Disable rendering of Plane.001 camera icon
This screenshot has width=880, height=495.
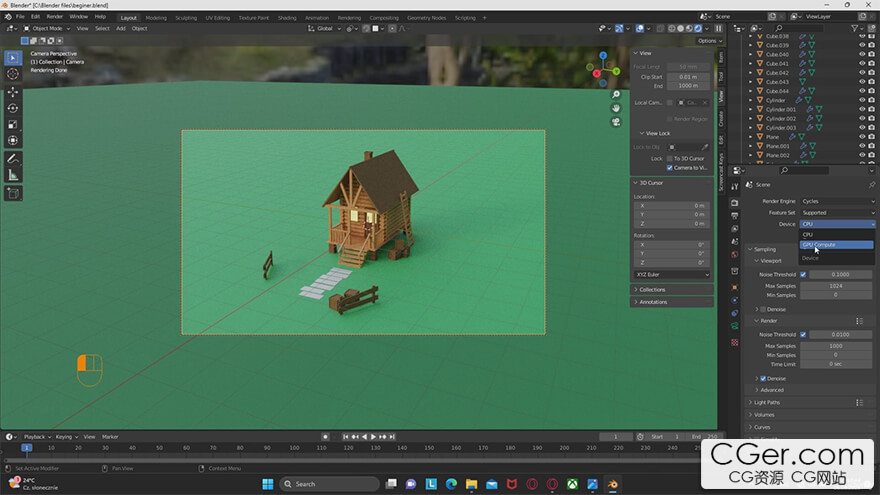click(x=872, y=146)
